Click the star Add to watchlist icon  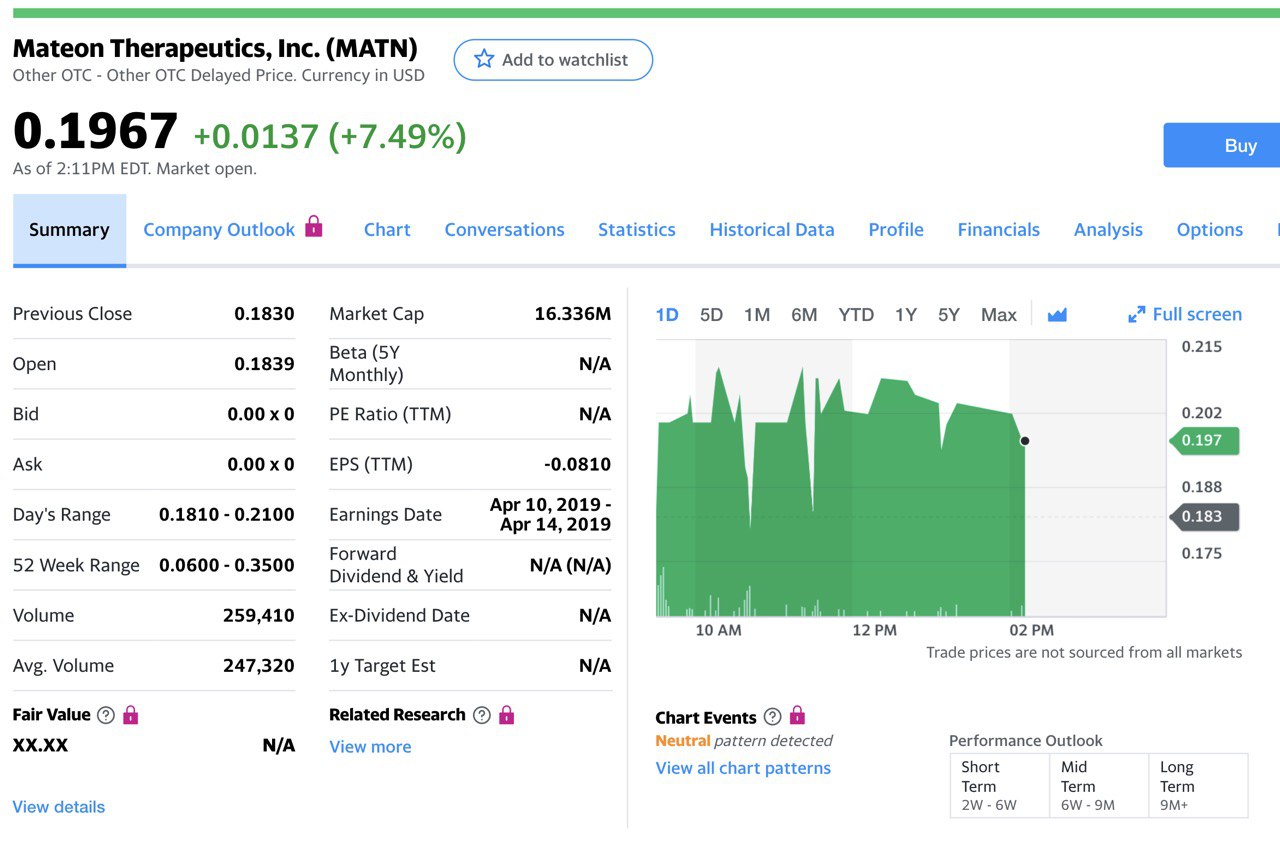click(x=485, y=60)
